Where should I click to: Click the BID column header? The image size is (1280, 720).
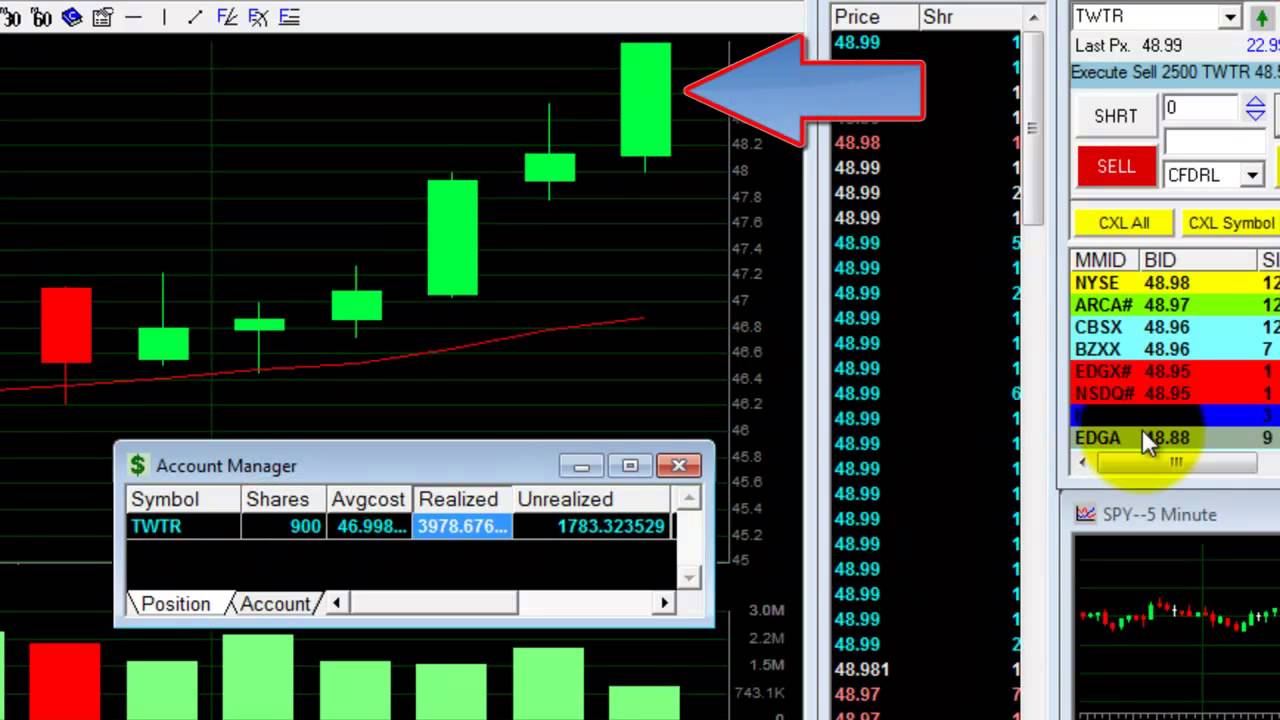click(x=1196, y=260)
